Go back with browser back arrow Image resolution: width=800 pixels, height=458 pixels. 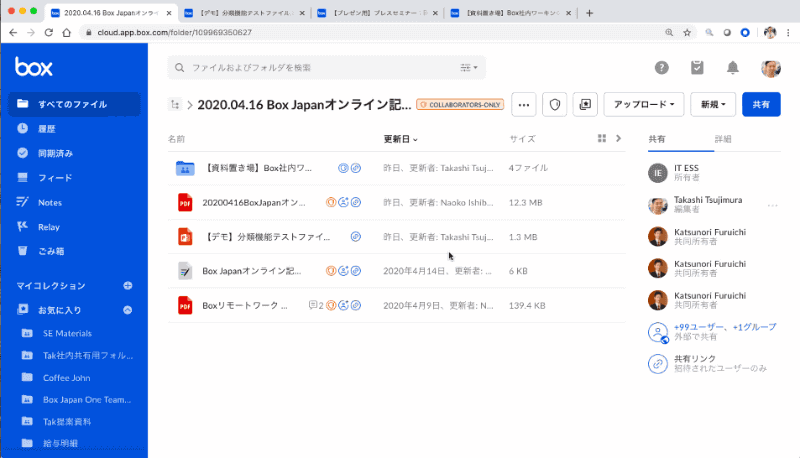tap(13, 32)
